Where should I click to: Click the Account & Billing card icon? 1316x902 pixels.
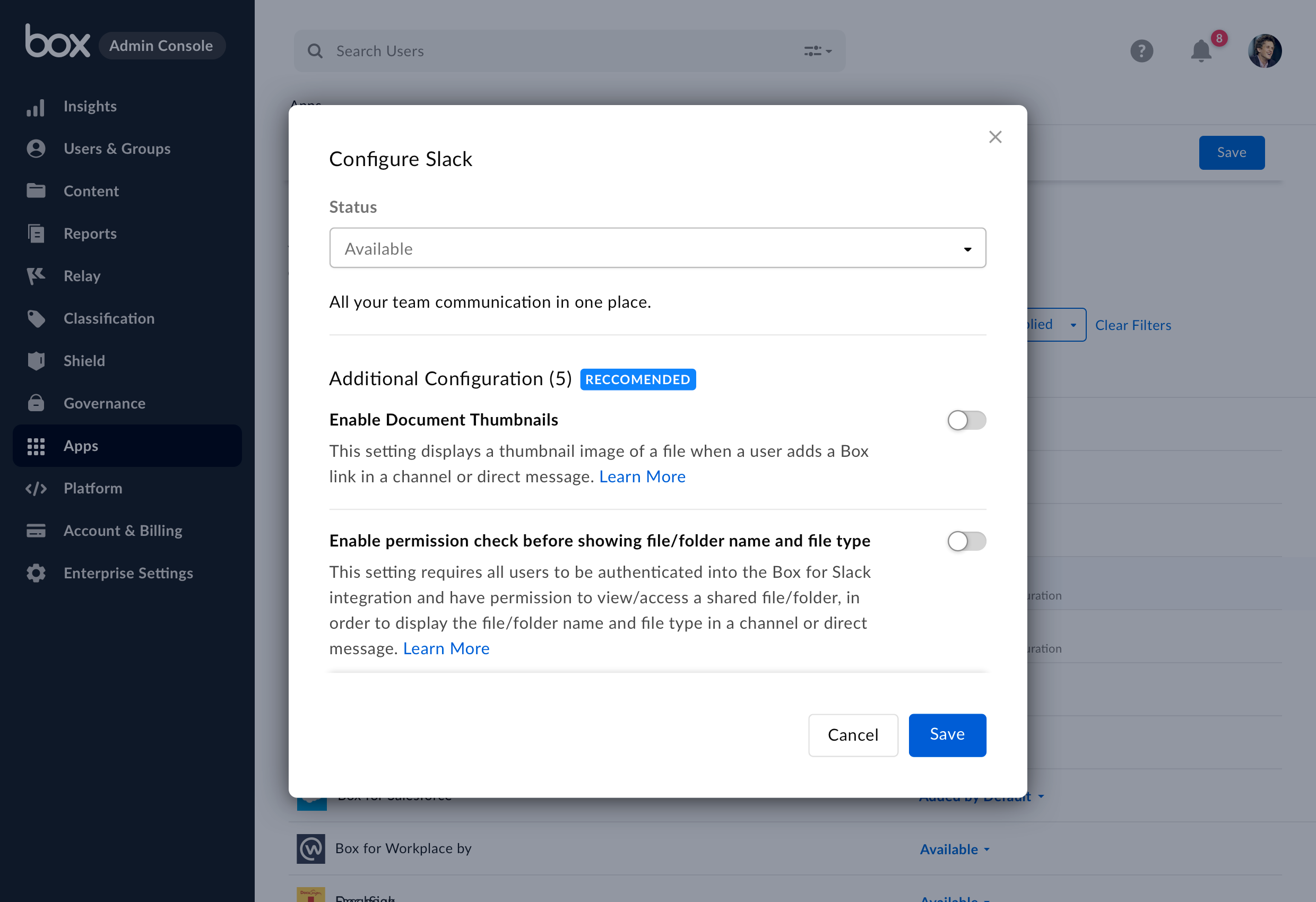(x=36, y=531)
